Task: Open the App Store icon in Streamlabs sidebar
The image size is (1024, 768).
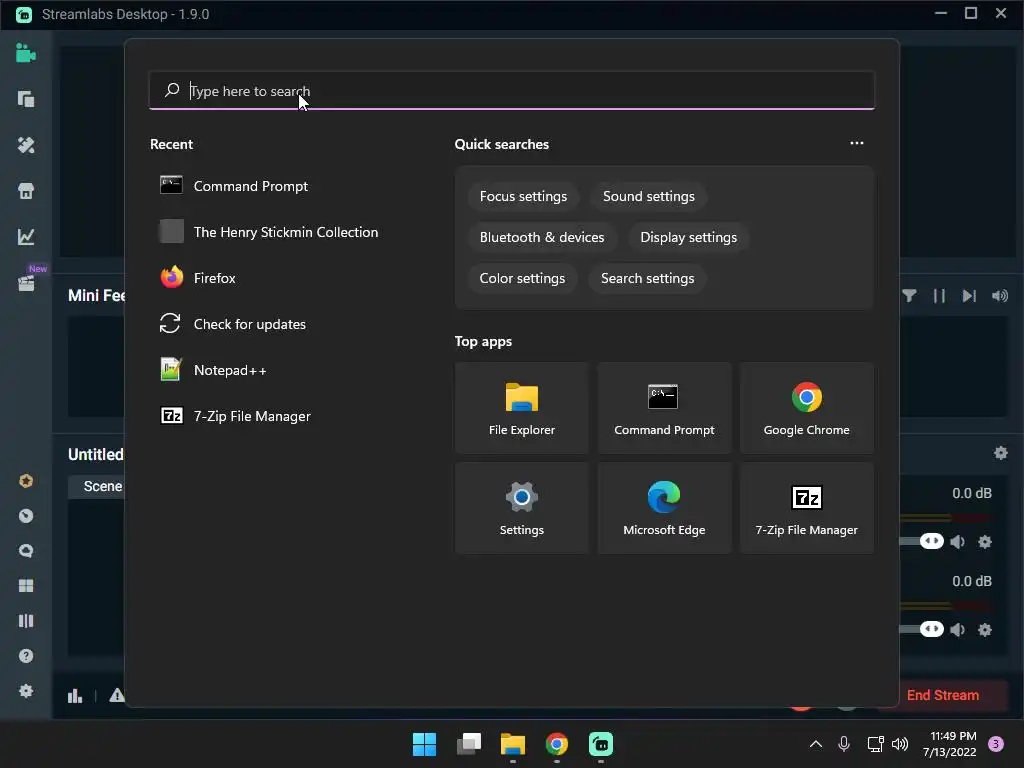Action: (25, 191)
